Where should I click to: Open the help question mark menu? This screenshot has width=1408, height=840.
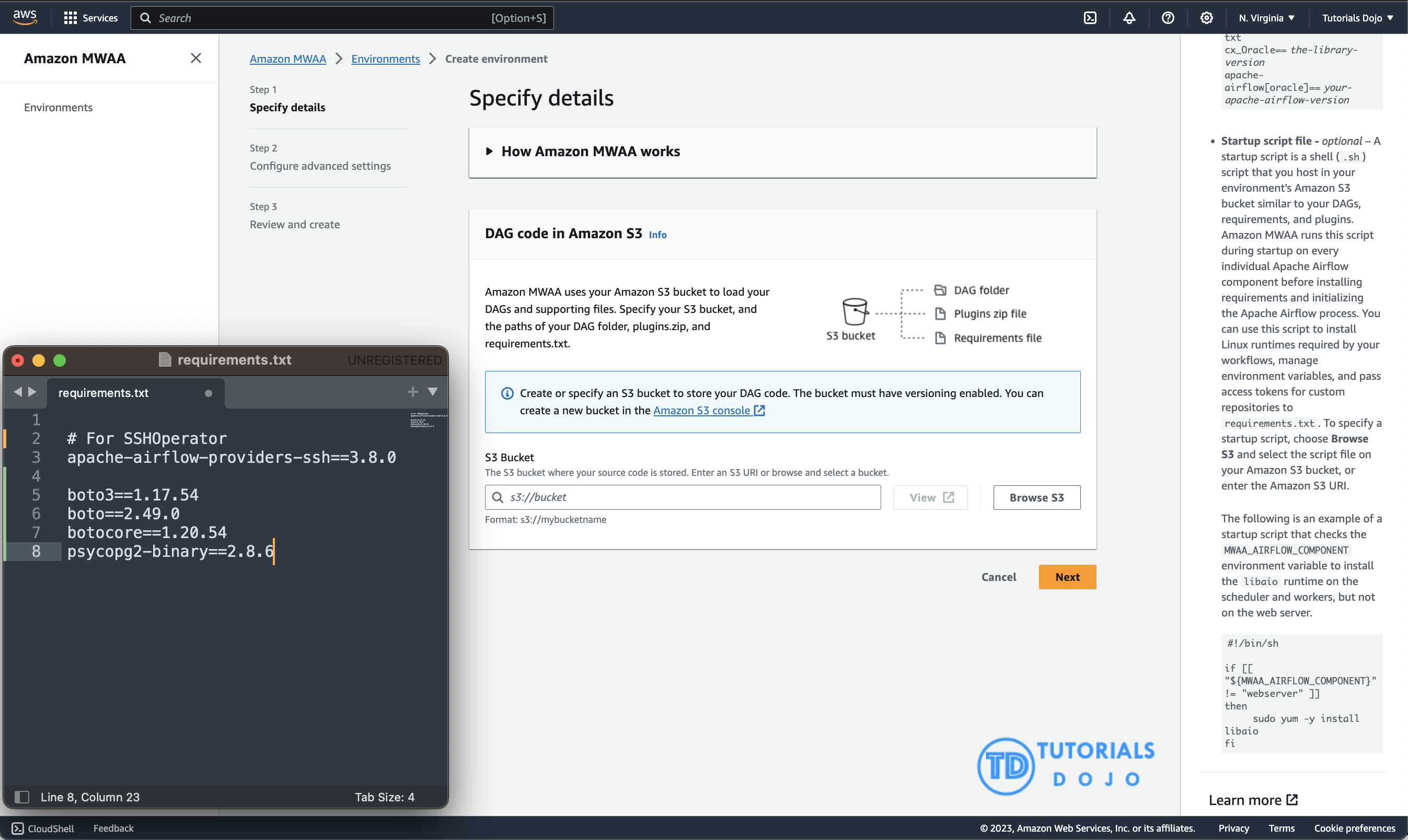[x=1168, y=18]
